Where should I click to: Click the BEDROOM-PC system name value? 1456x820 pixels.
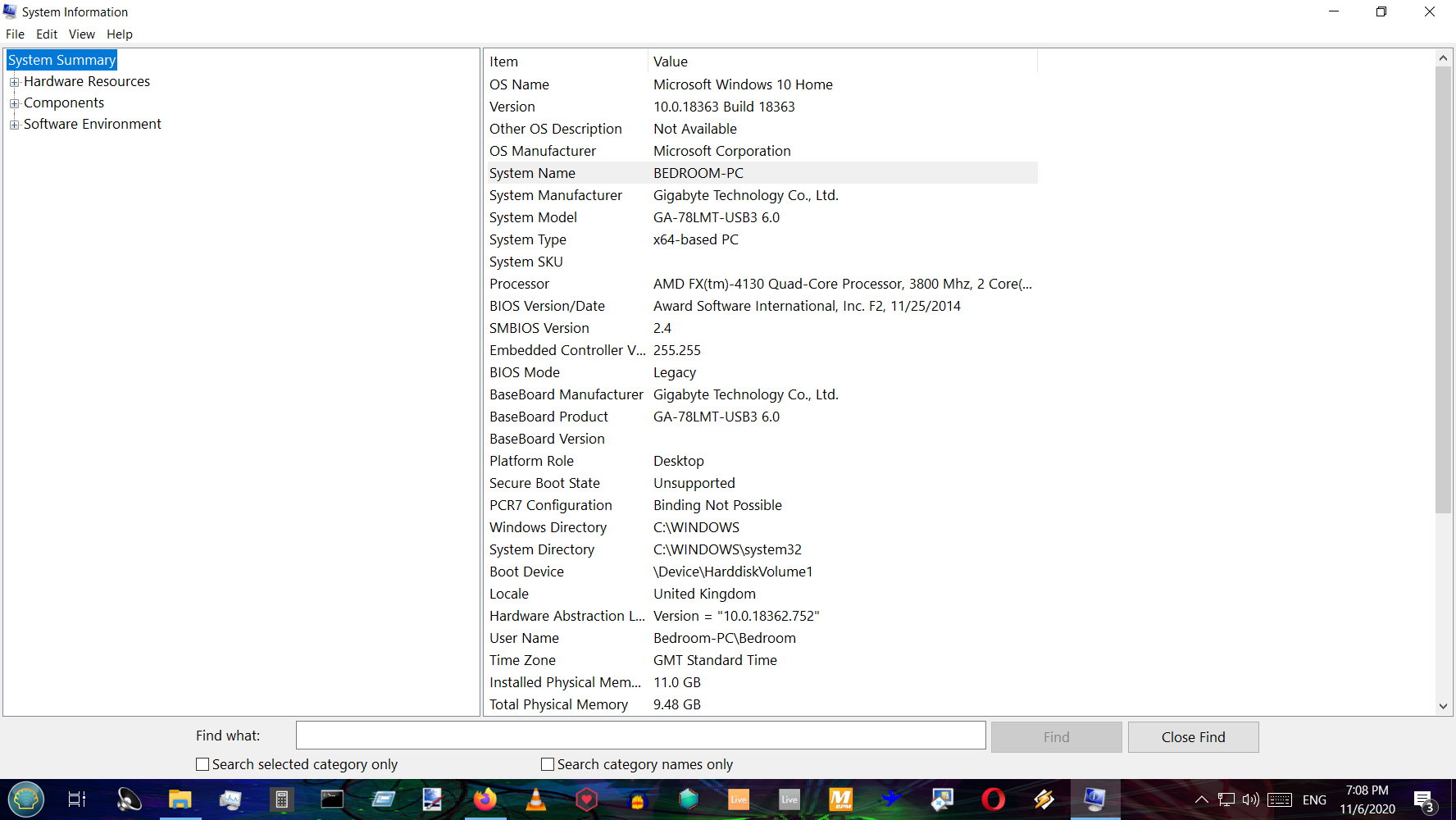698,173
